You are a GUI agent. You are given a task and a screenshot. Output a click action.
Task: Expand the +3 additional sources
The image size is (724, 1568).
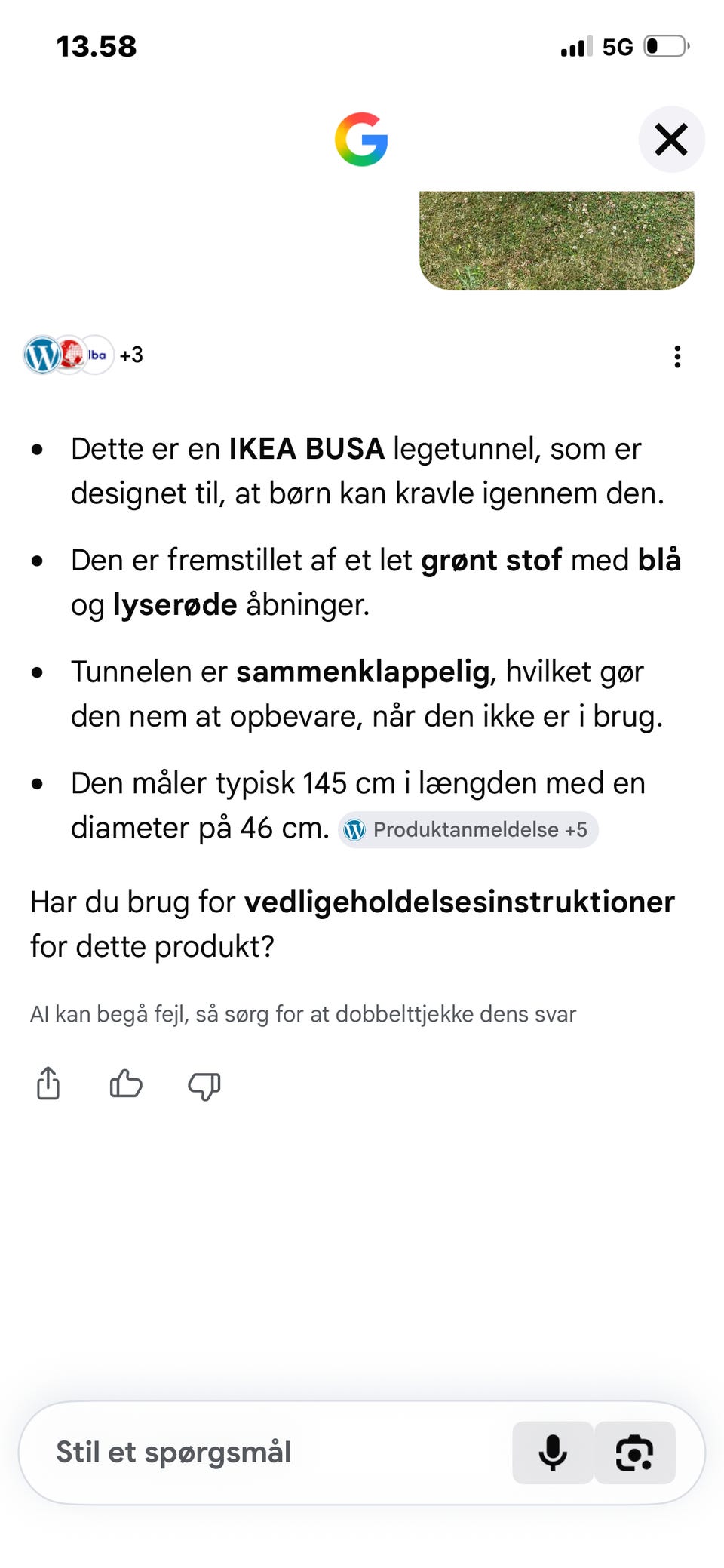pos(131,355)
